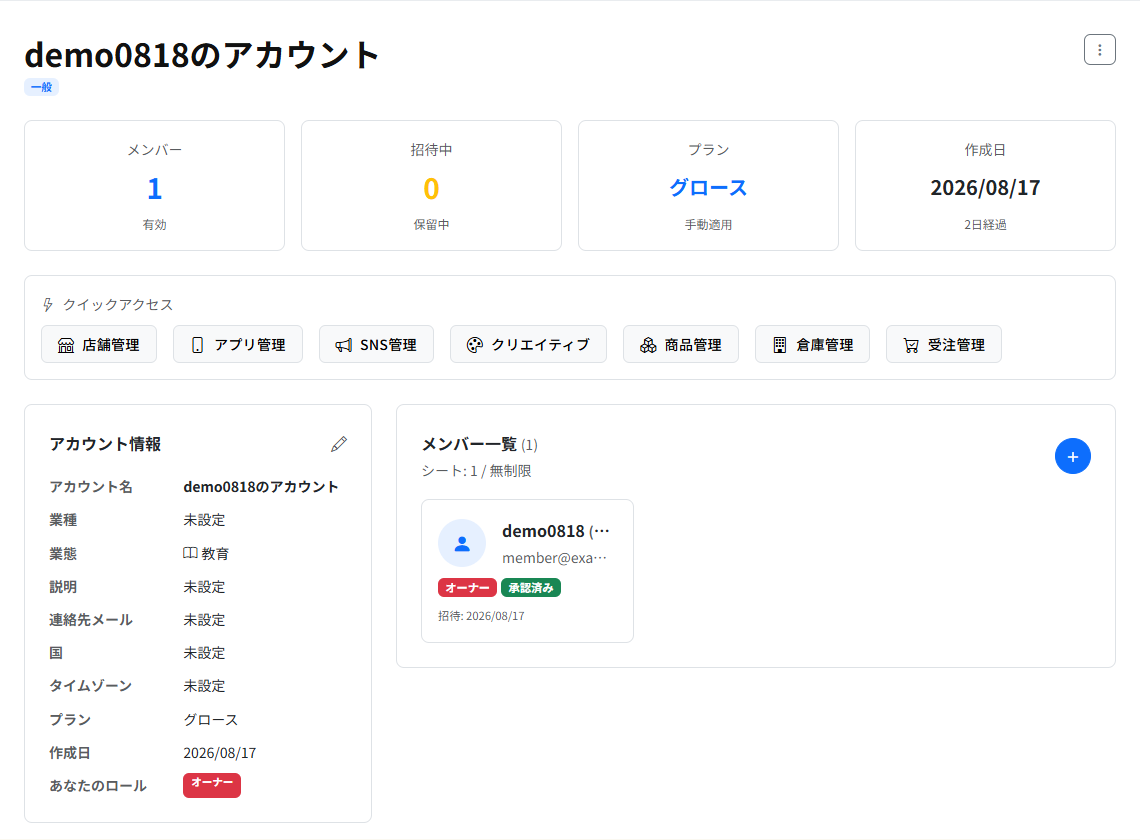Open the three-dot account options menu
Viewport: 1140px width, 840px height.
pyautogui.click(x=1099, y=50)
